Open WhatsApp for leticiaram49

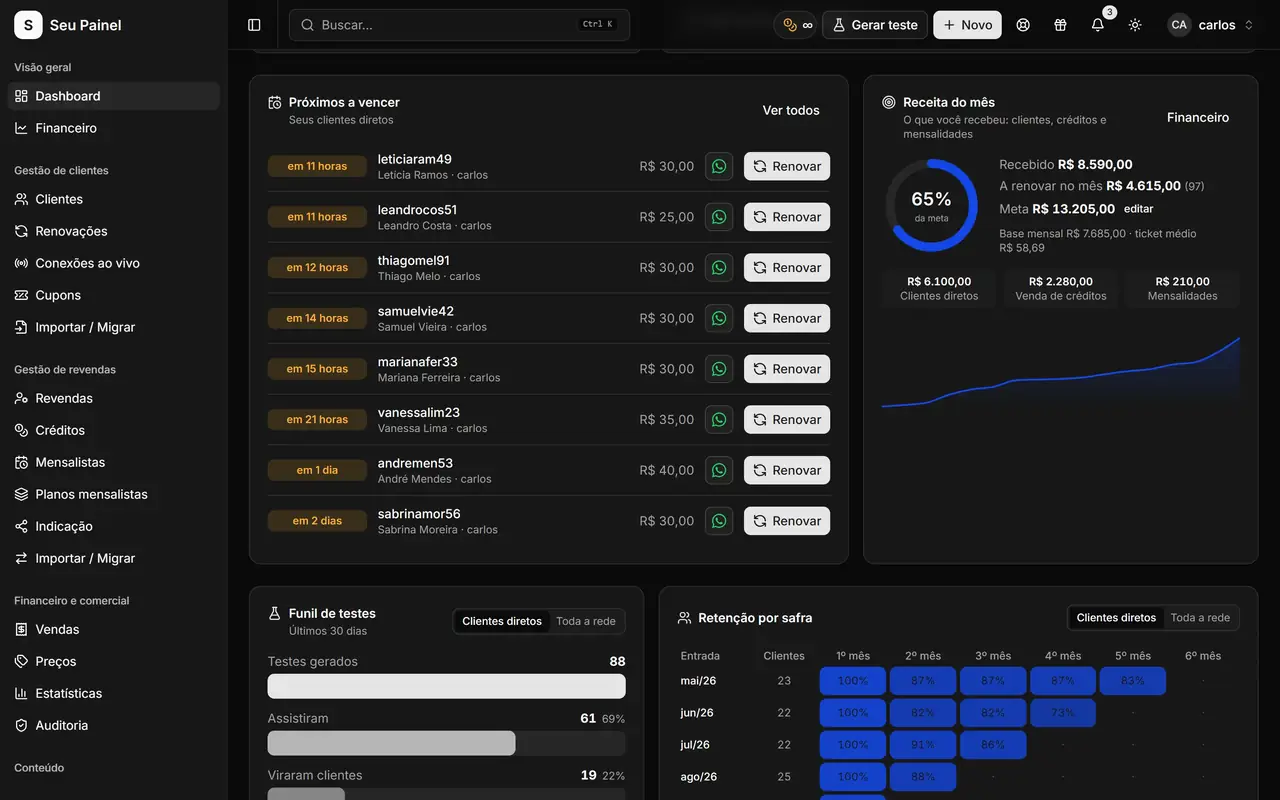tap(719, 166)
